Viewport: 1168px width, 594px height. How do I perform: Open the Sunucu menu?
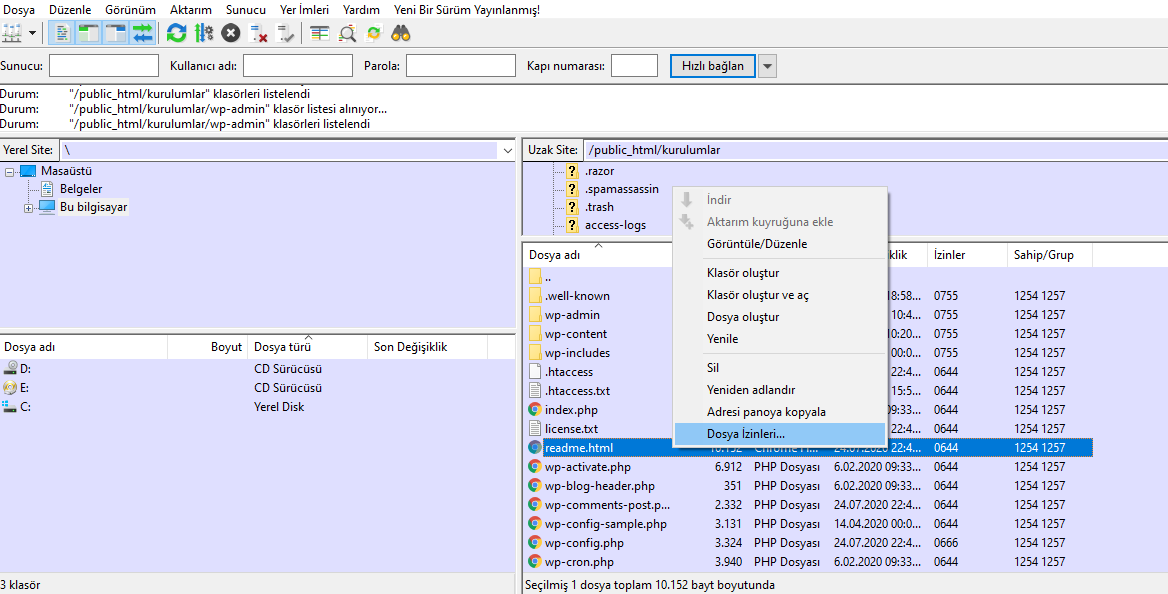(x=245, y=10)
